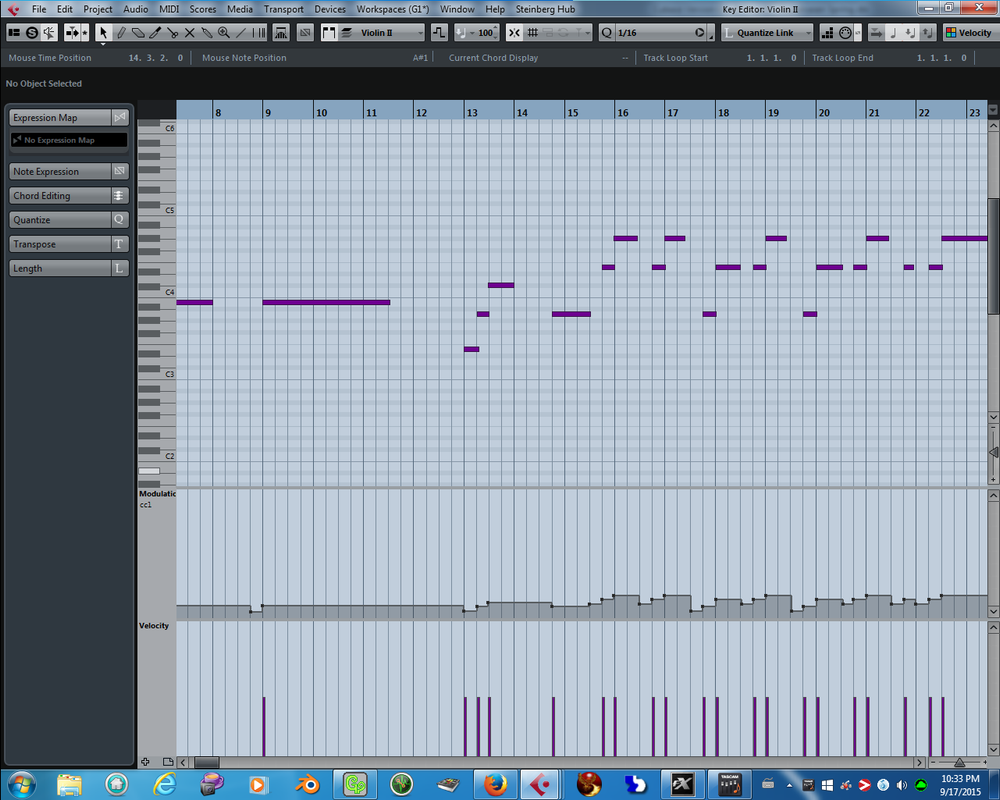Select the Time Warp tool
Screen dimensions: 1000x800
pos(258,33)
